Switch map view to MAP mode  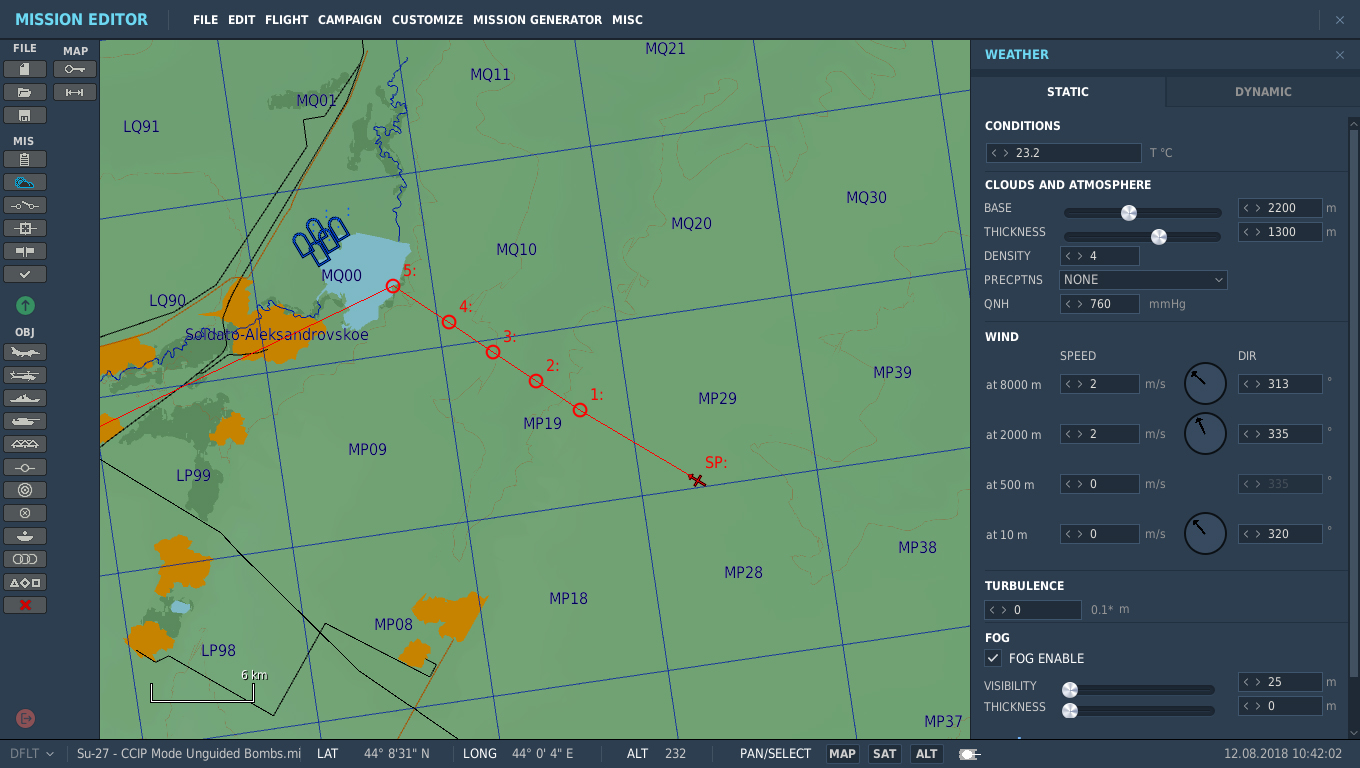(842, 754)
